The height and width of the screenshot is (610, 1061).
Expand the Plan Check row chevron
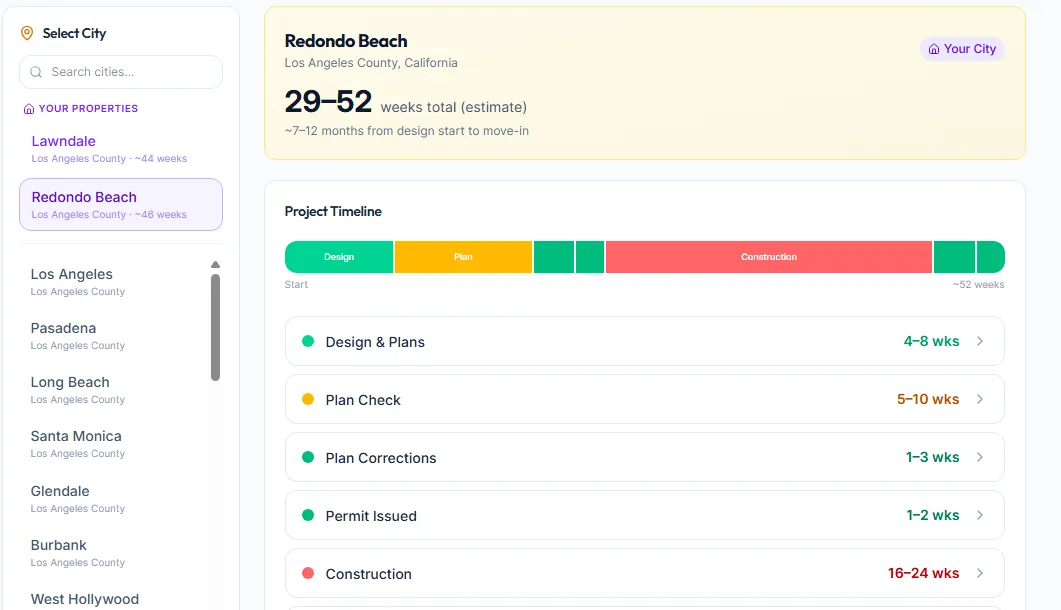980,399
